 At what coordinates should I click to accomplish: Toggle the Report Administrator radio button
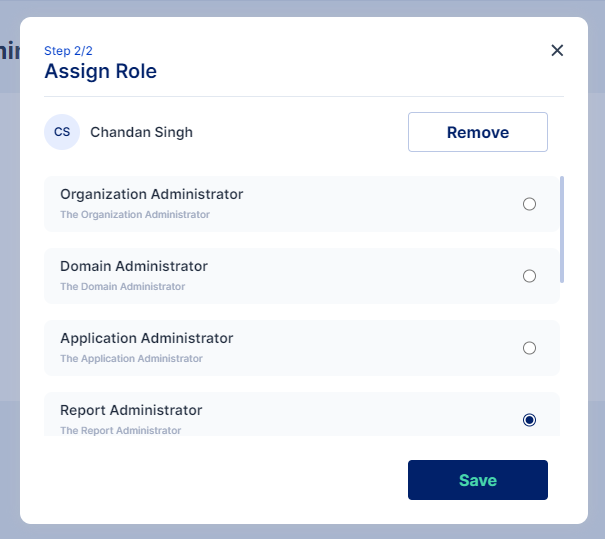pos(529,420)
